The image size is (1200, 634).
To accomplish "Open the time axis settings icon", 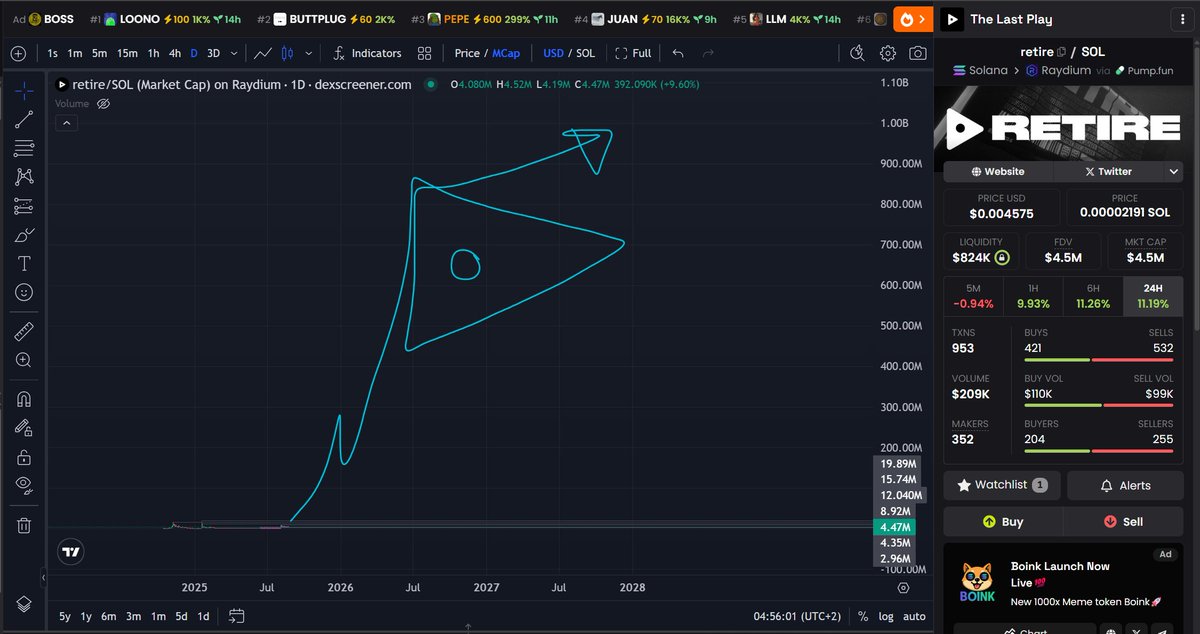I will coord(903,588).
